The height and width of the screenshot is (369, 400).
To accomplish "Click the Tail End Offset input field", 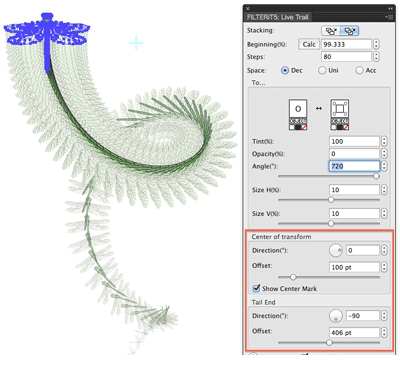I will click(354, 332).
